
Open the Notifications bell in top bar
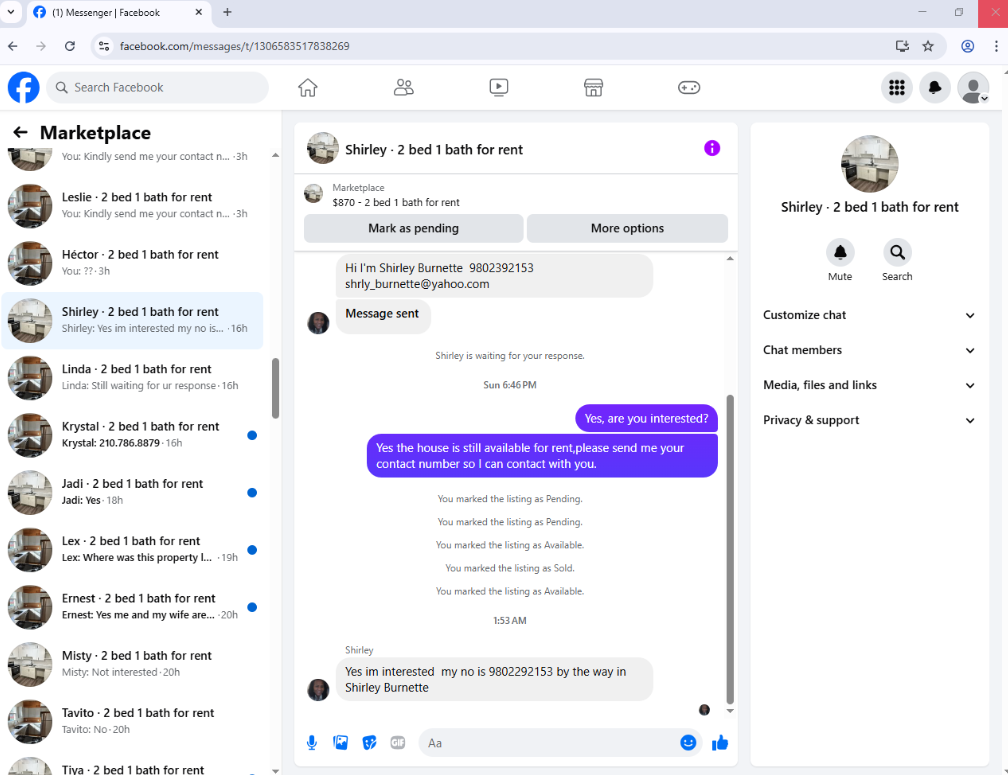[x=935, y=87]
